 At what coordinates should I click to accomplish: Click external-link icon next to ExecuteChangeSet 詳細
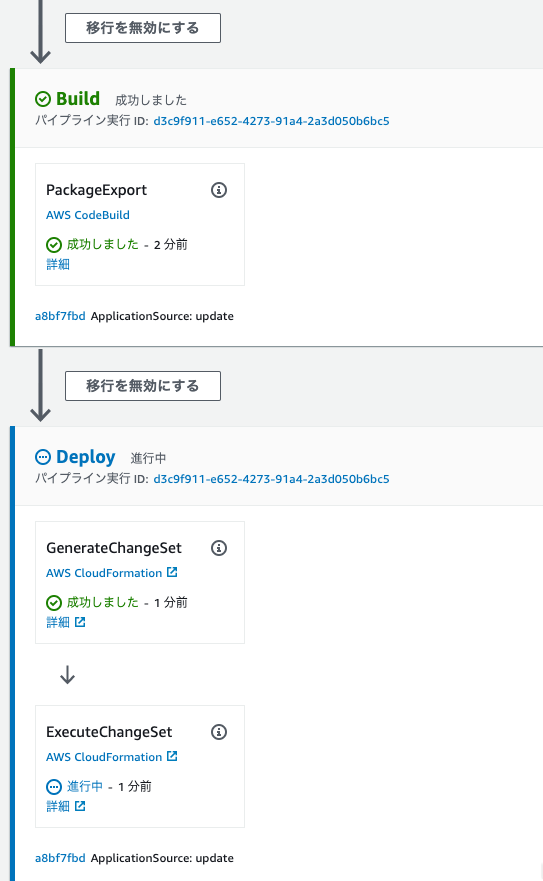tap(80, 806)
